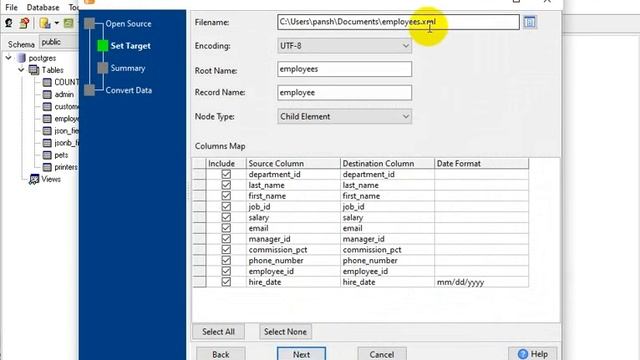Click into the Root Name field
This screenshot has width=640, height=360.
click(x=344, y=69)
